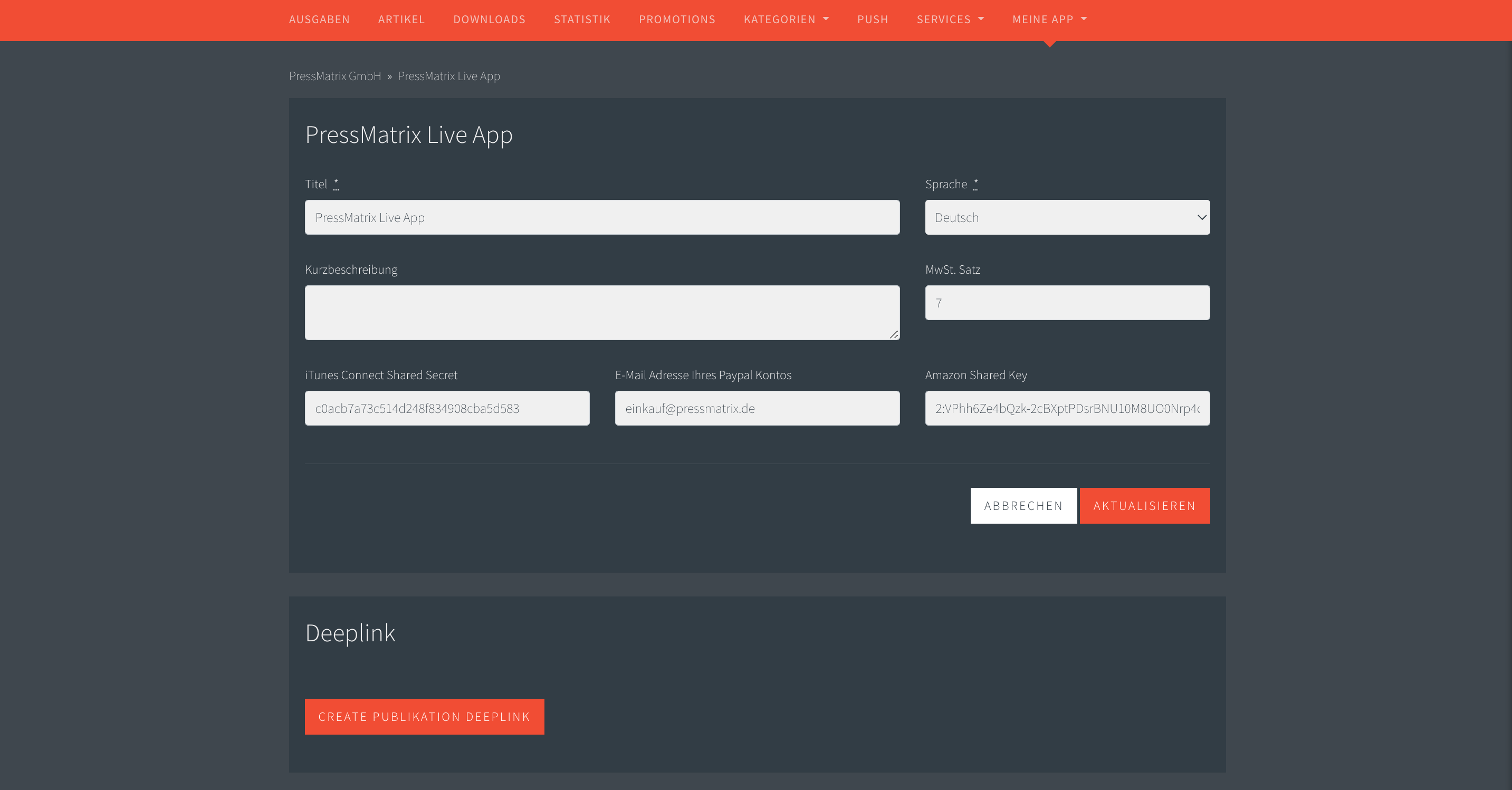Select the E-Mail Adresse Ihres Paypal Kontos label
1512x790 pixels.
coord(703,375)
